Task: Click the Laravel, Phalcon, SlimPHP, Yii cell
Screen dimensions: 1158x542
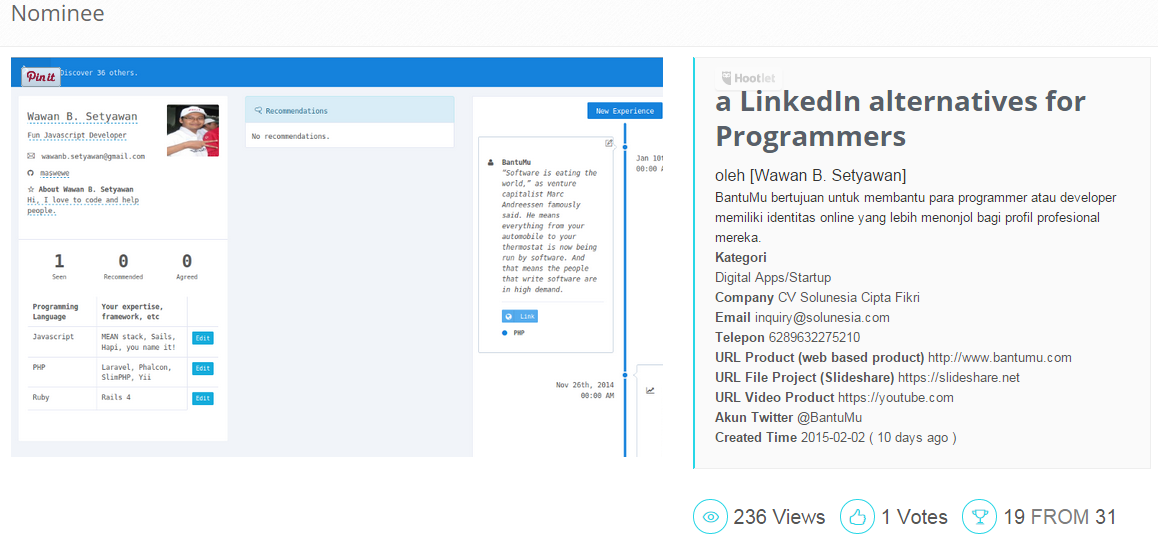Action: pyautogui.click(x=142, y=372)
